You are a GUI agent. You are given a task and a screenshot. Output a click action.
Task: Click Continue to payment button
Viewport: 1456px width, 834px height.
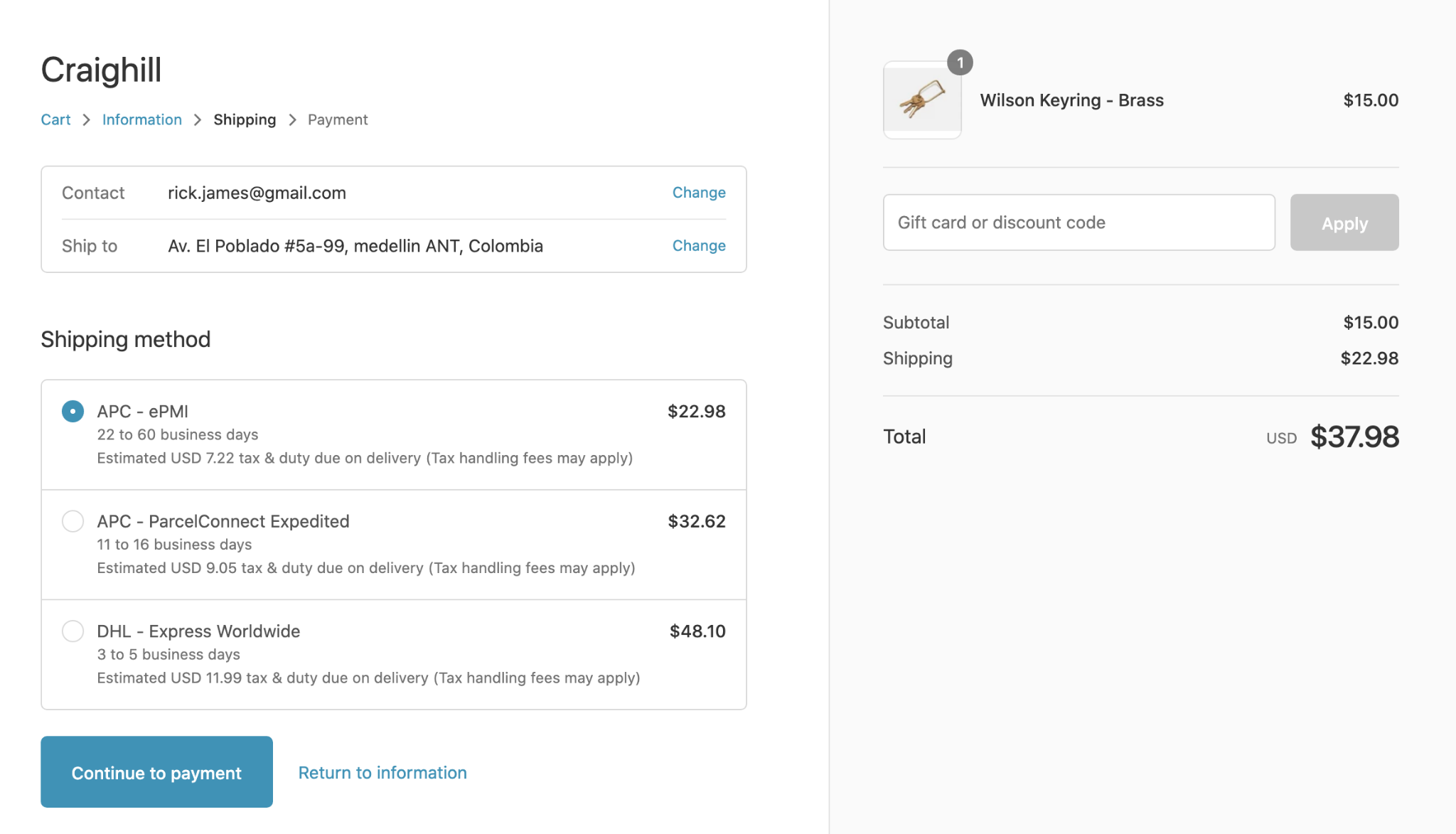156,772
